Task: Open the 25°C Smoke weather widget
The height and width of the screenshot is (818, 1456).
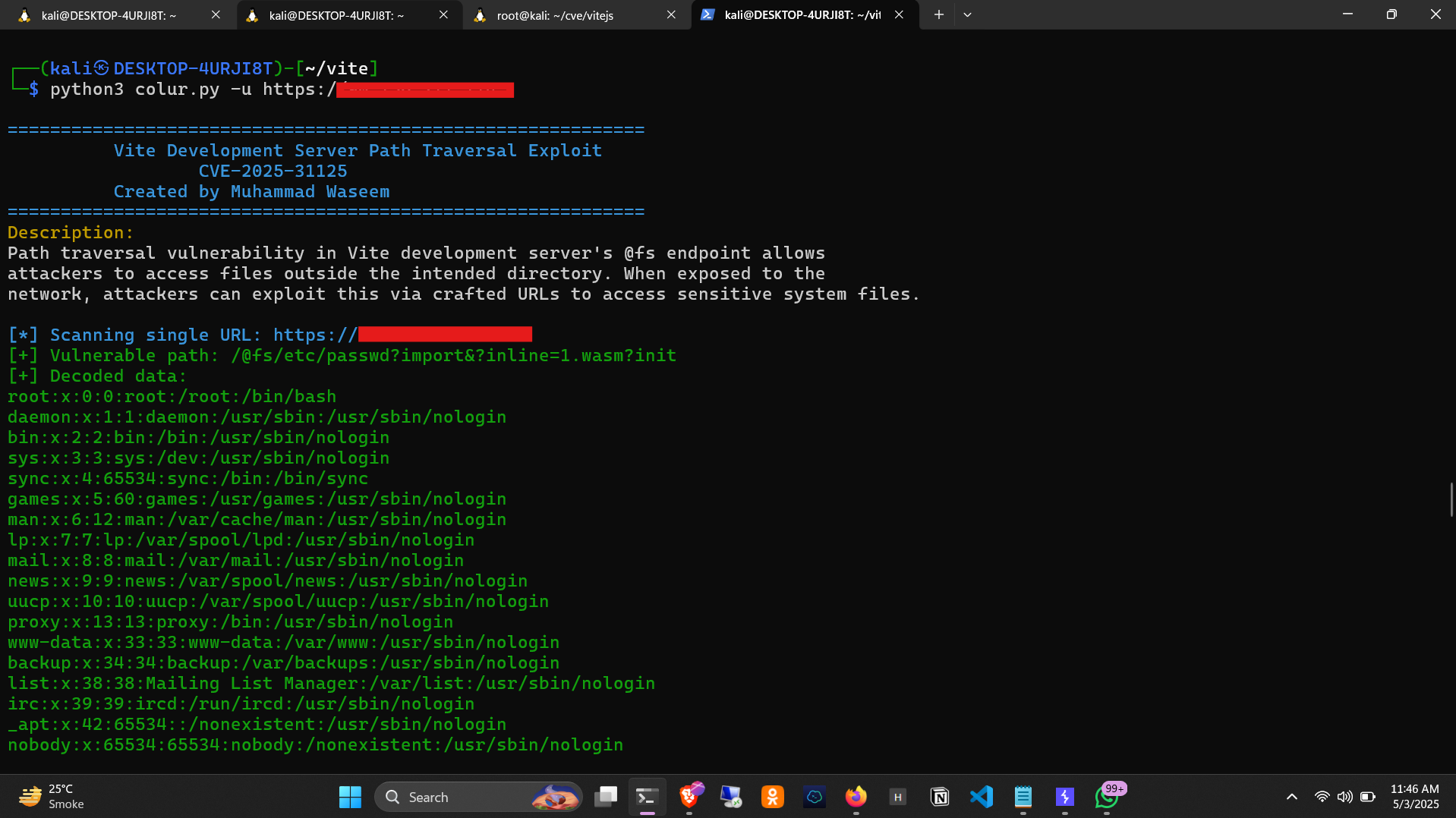Action: [x=52, y=797]
